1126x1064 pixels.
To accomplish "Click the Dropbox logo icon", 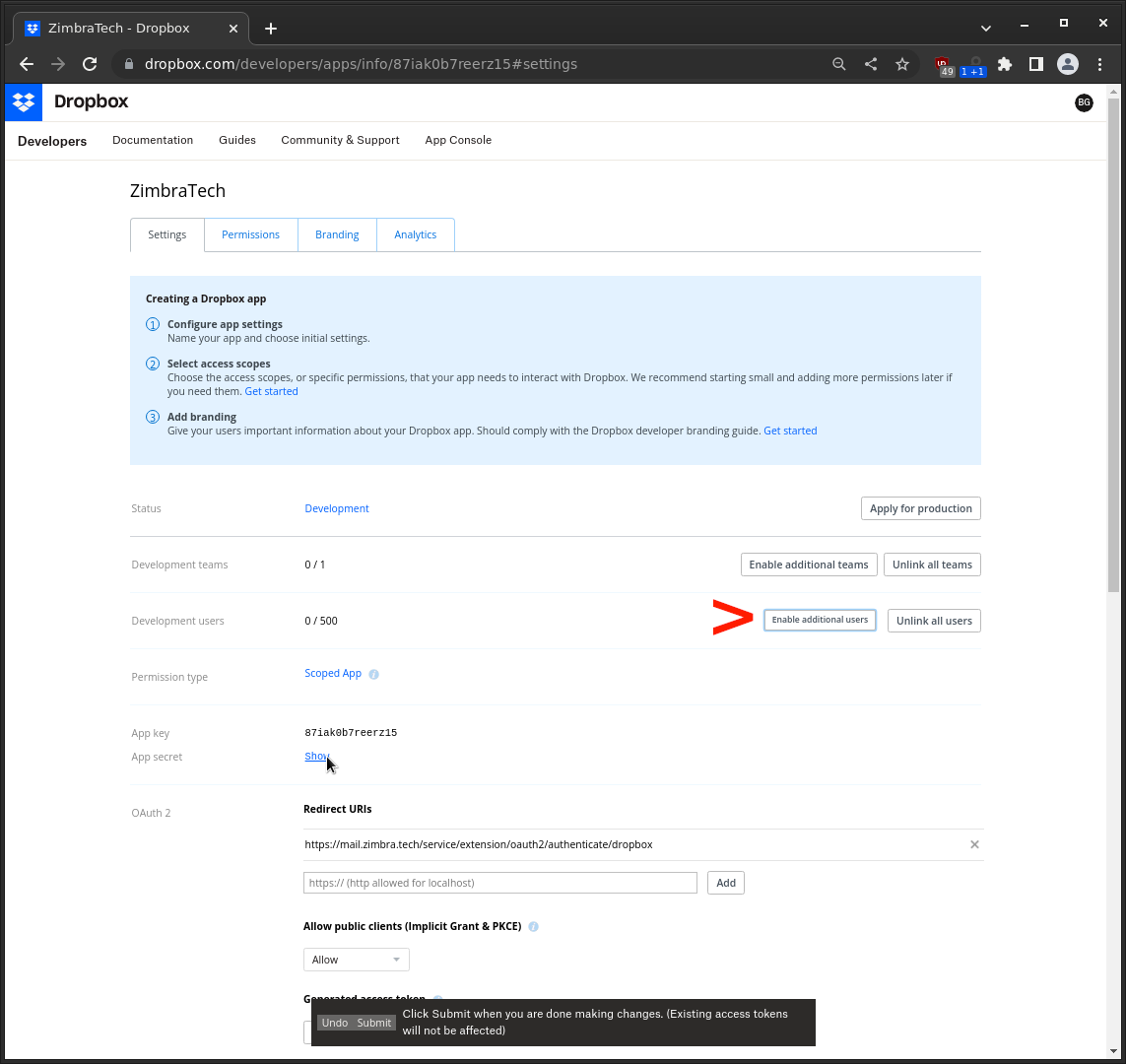I will point(24,101).
